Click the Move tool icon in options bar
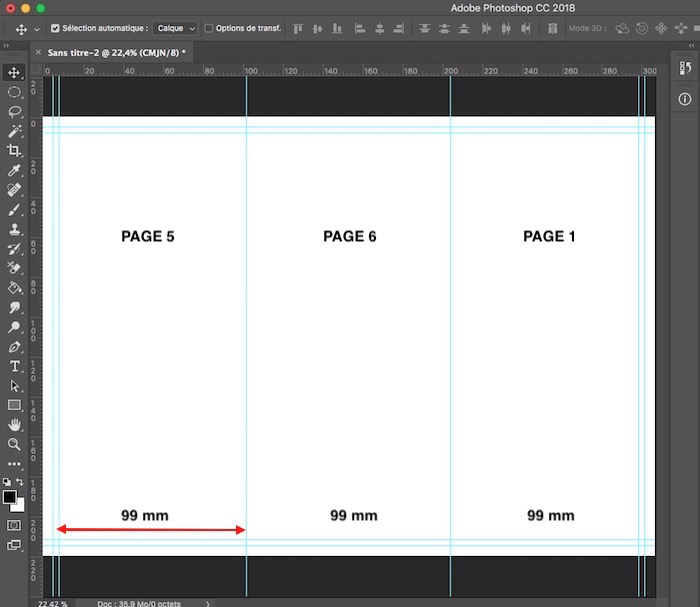This screenshot has height=607, width=700. 21,29
